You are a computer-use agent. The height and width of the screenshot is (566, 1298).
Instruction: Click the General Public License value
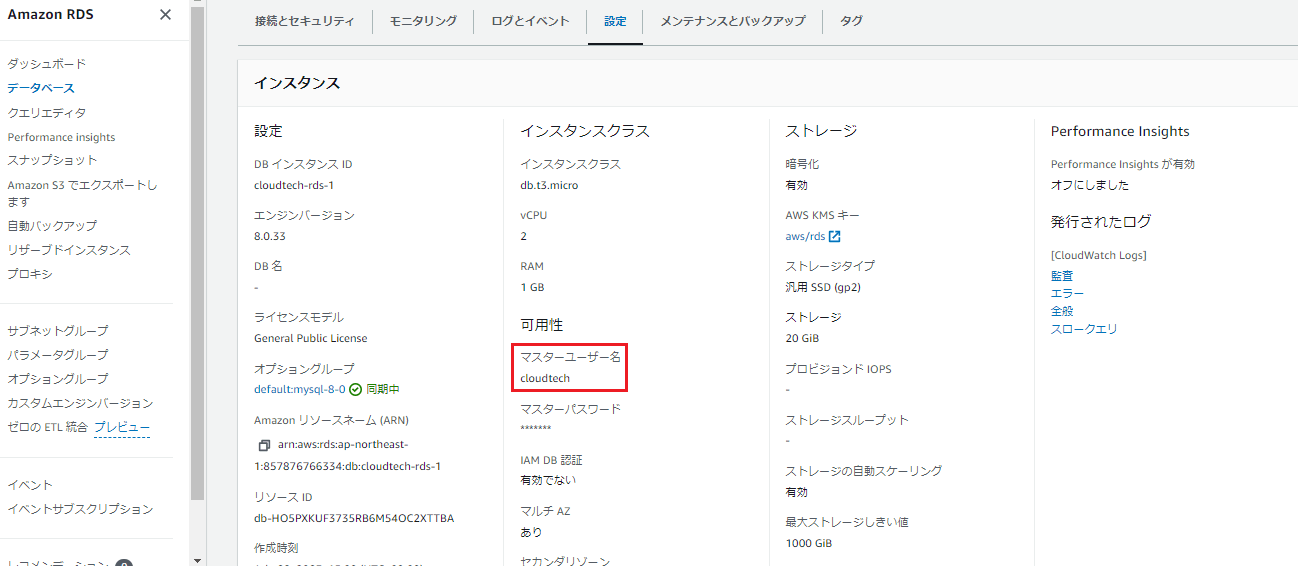coord(311,338)
